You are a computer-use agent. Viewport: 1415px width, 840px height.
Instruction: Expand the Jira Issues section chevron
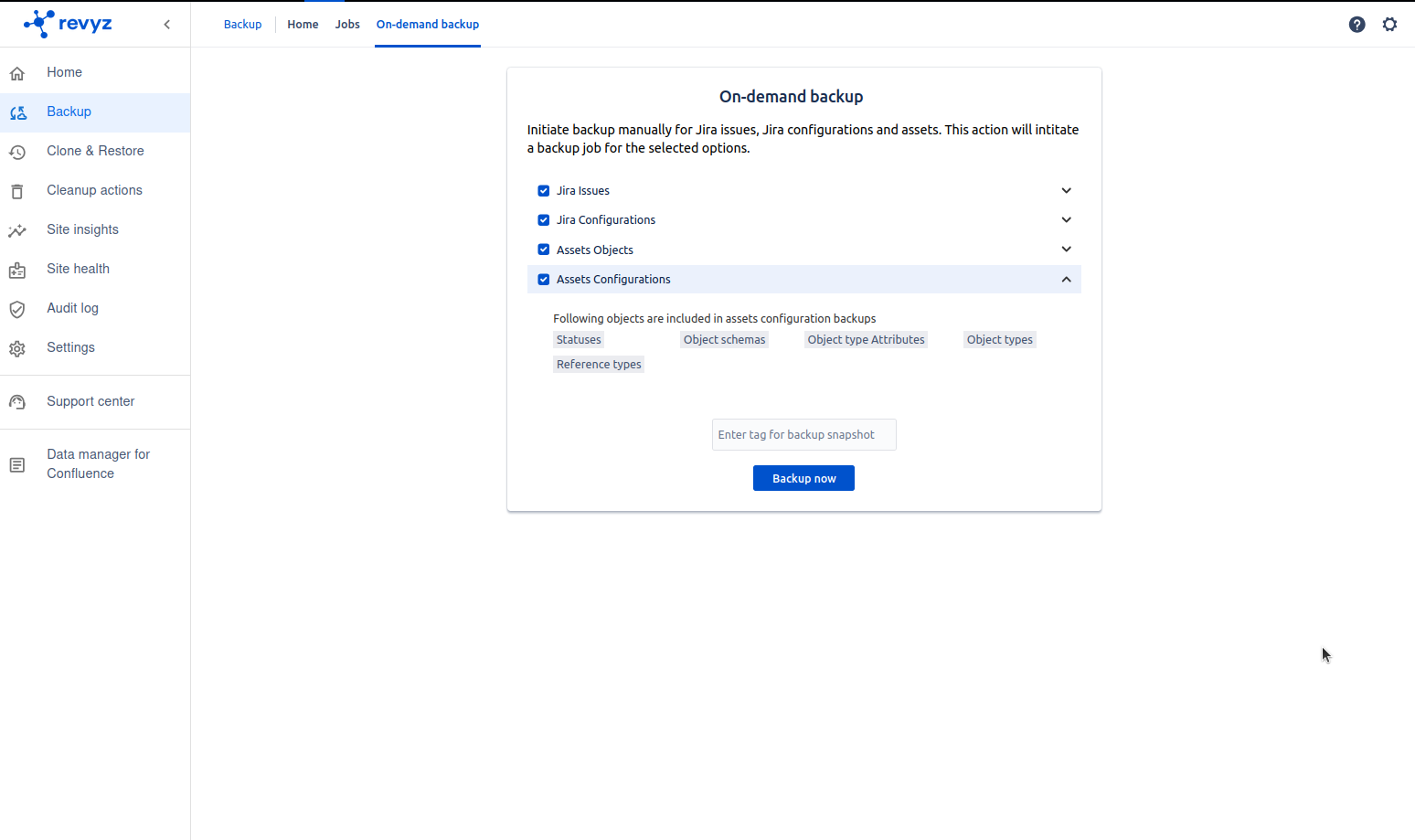tap(1066, 191)
